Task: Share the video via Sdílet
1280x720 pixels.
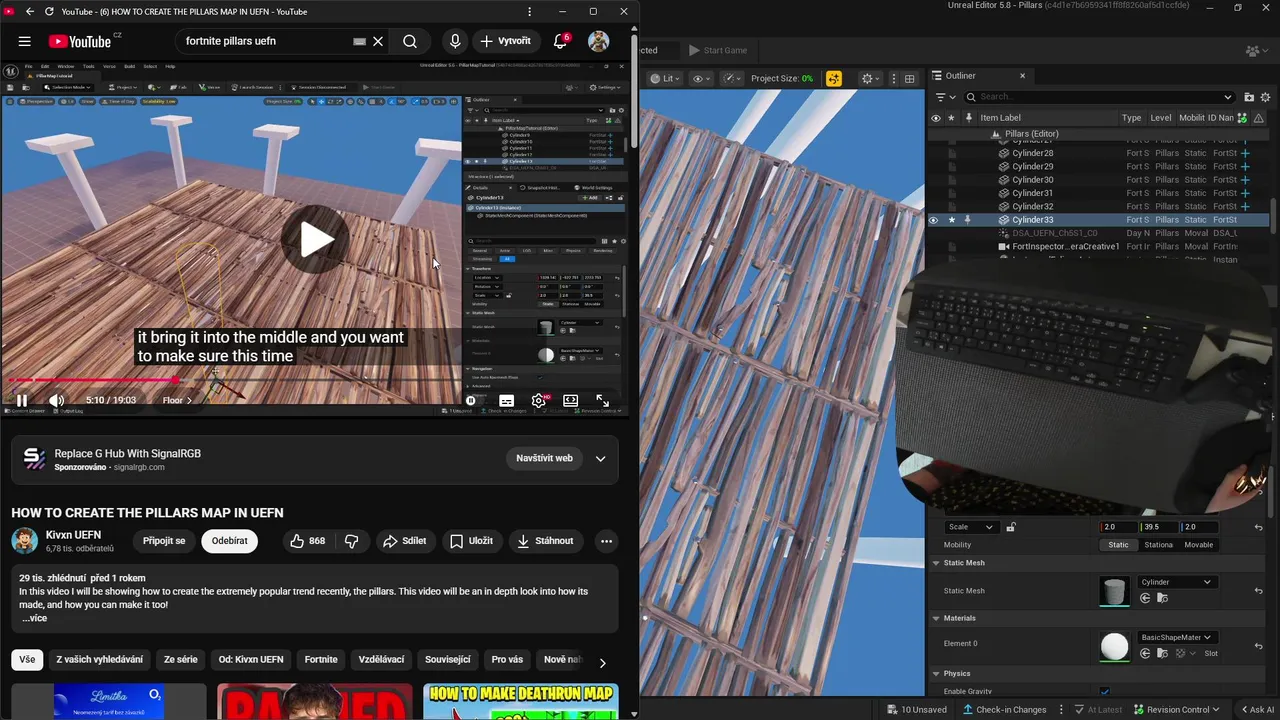Action: tap(404, 541)
